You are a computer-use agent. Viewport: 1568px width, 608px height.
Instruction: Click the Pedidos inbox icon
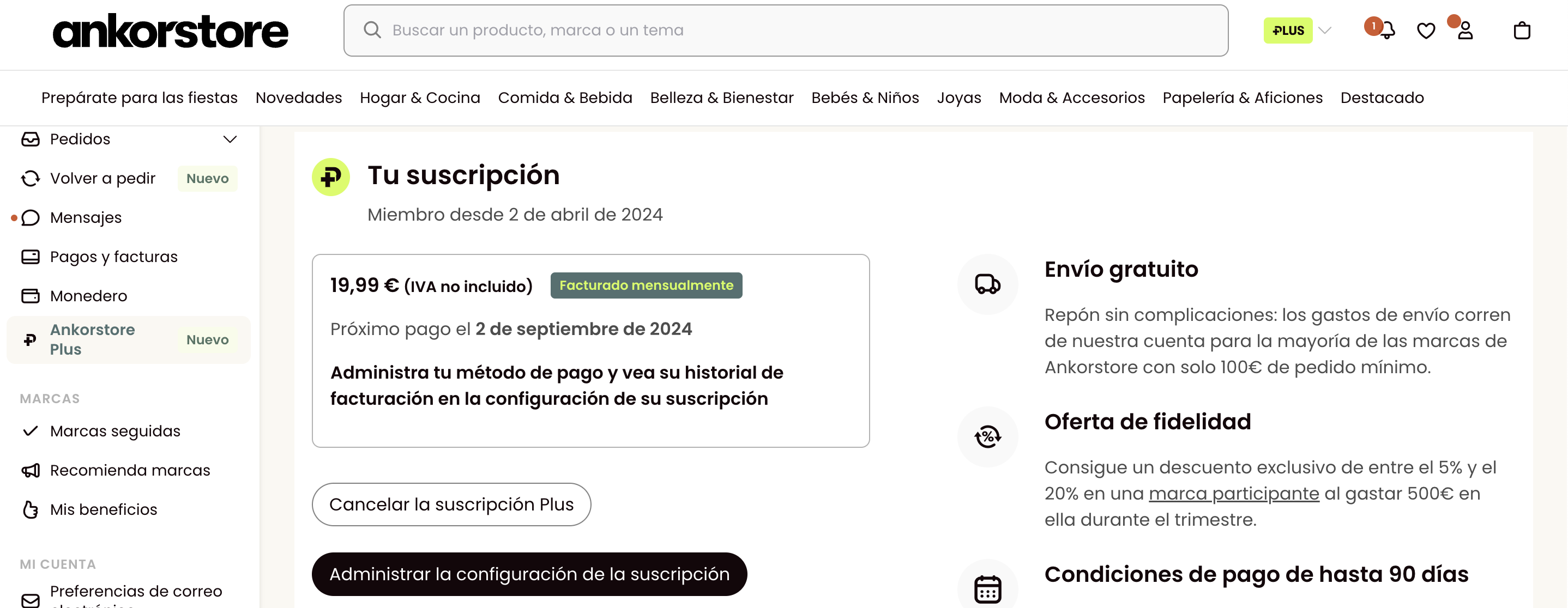31,139
